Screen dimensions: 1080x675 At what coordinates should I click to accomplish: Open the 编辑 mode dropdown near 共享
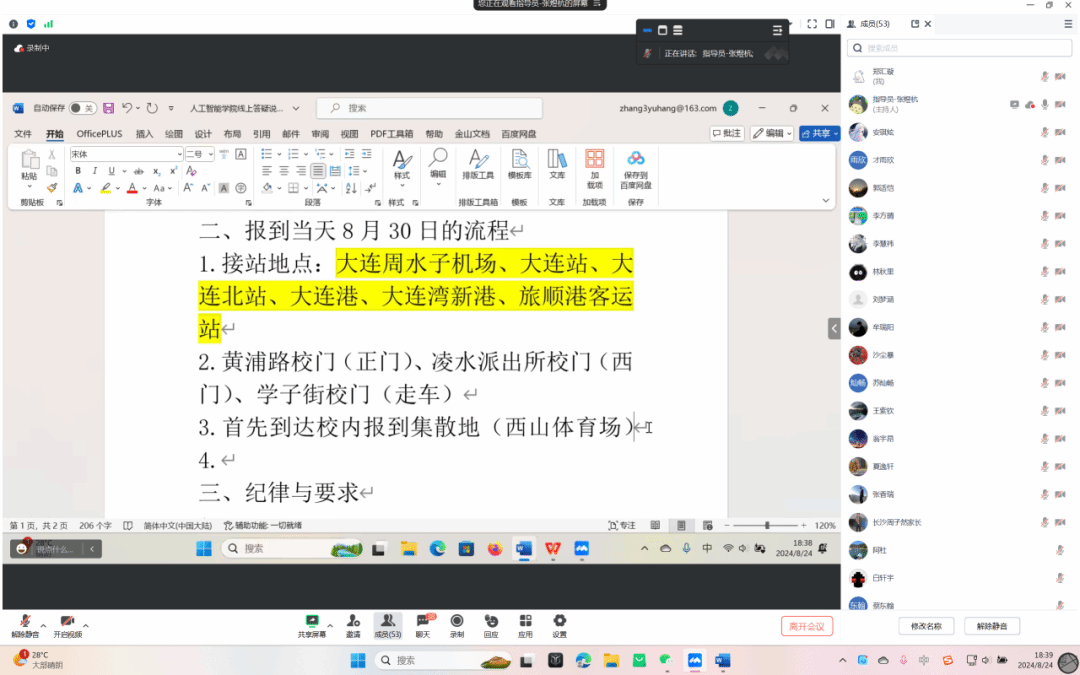pyautogui.click(x=772, y=133)
